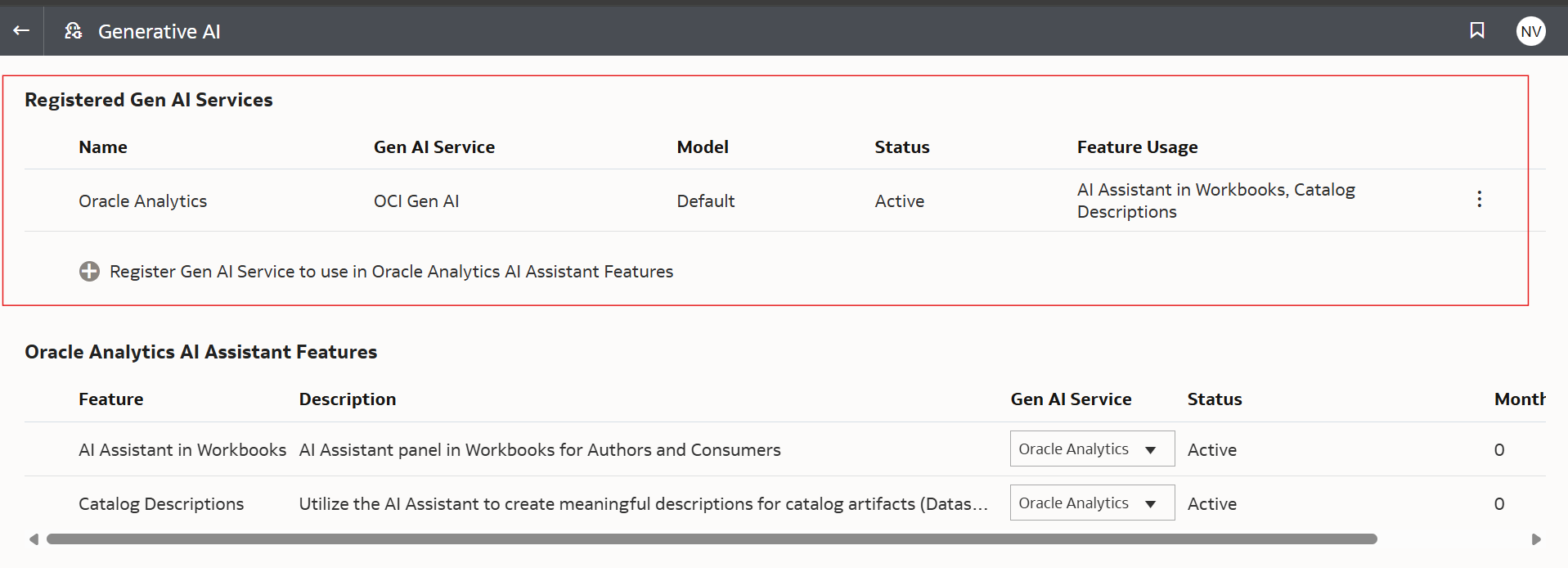Open Gen AI Service dropdown for AI Assistant in Workbooks
Viewport: 1568px width, 568px height.
(x=1092, y=449)
